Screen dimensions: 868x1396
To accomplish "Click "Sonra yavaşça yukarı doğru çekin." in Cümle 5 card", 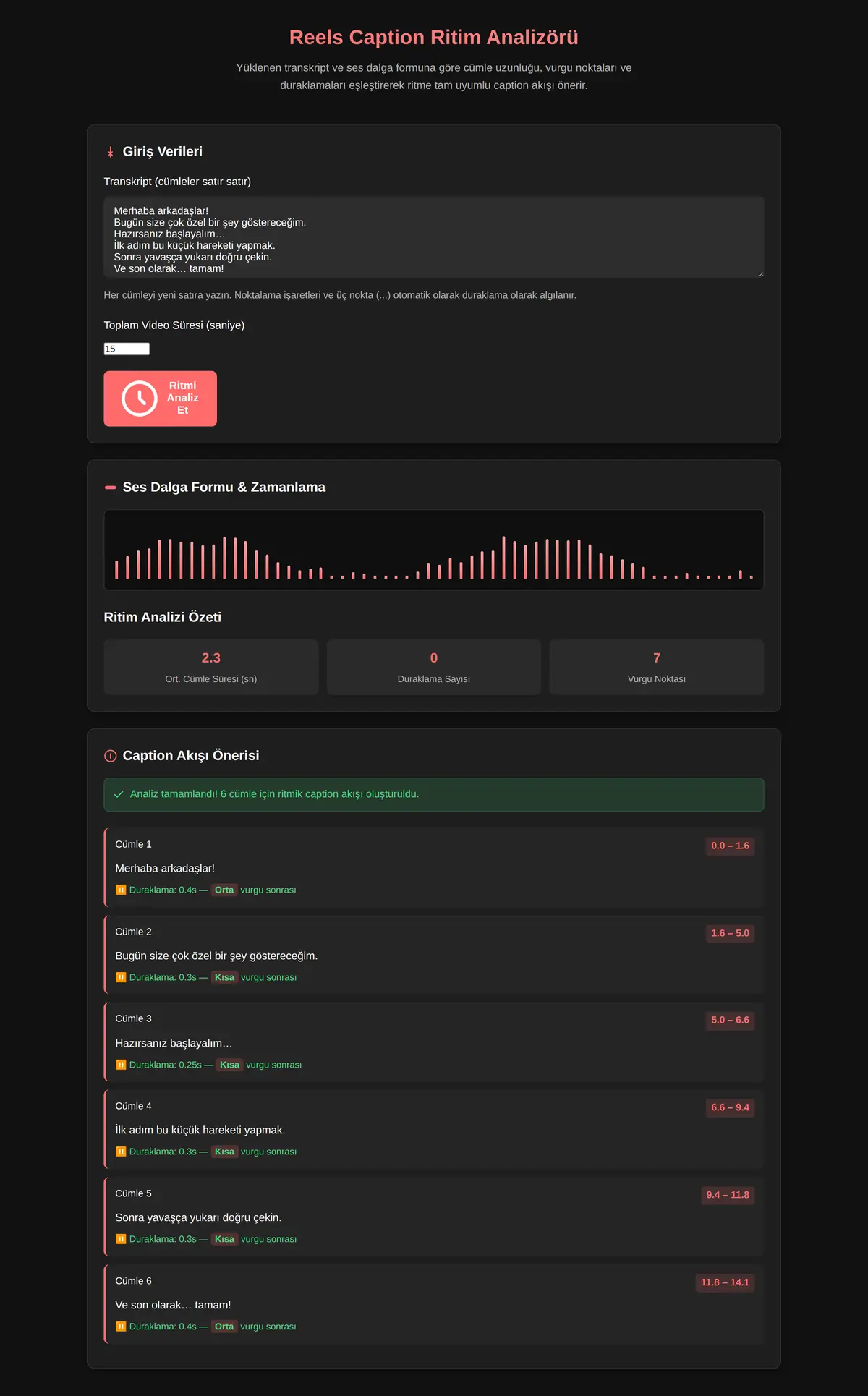I will [x=198, y=1218].
